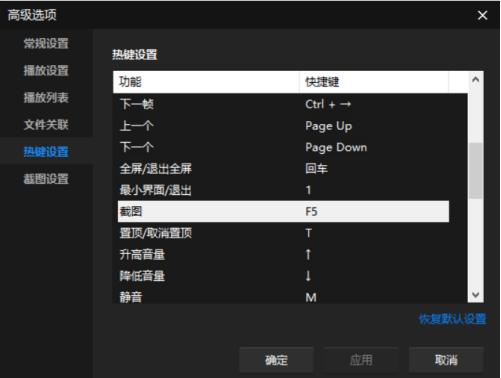Open the 常规设置 tab
Viewport: 501px width, 378px height.
pos(46,43)
